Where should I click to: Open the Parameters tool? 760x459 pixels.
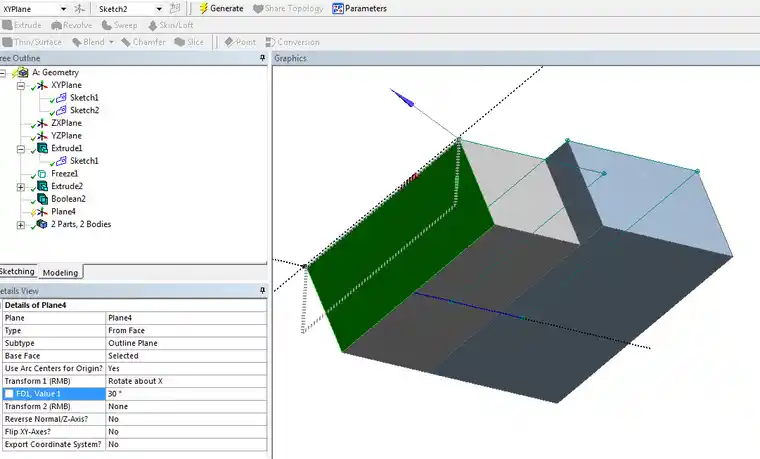(359, 8)
